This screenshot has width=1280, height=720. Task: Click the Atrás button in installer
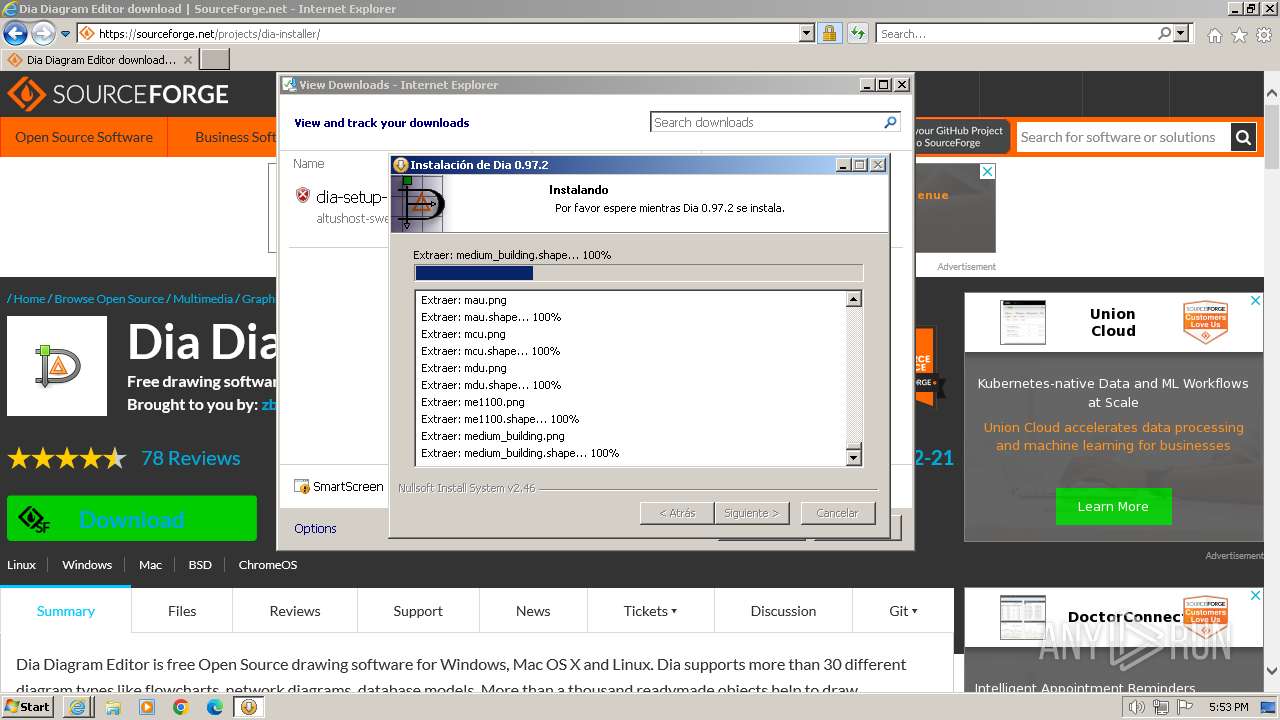(x=677, y=513)
